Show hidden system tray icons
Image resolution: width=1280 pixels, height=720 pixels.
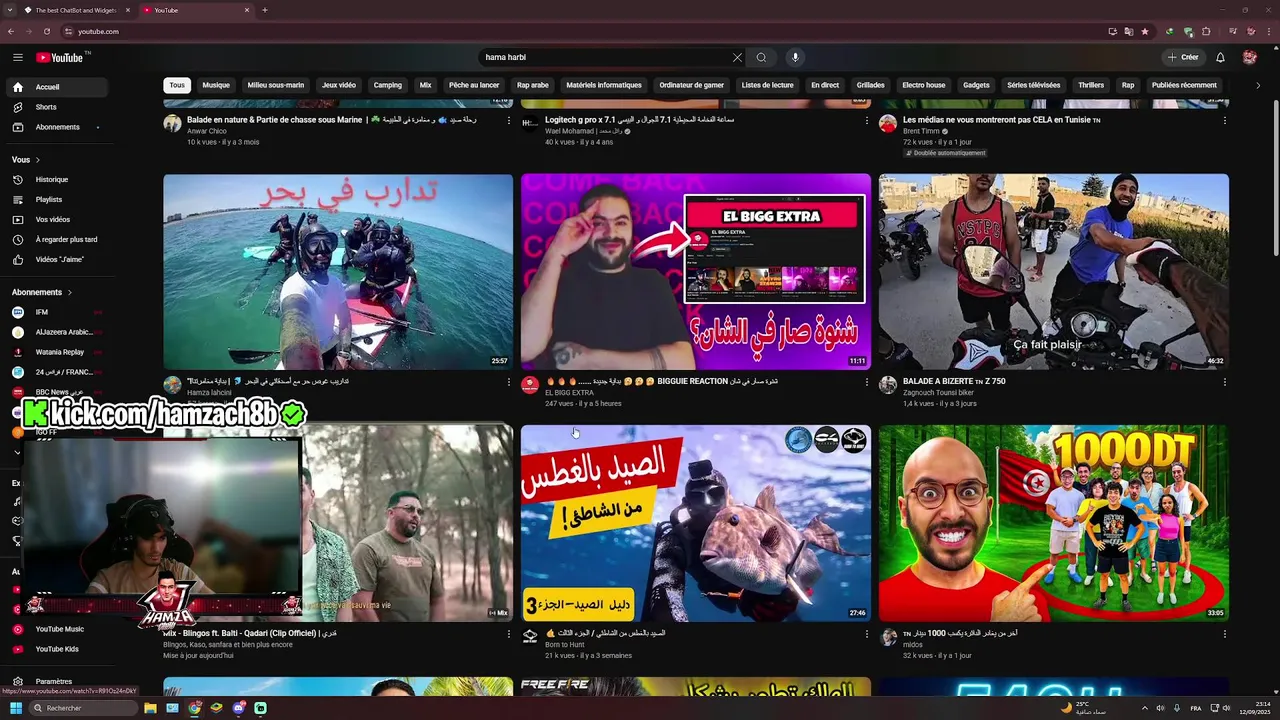coord(1145,708)
